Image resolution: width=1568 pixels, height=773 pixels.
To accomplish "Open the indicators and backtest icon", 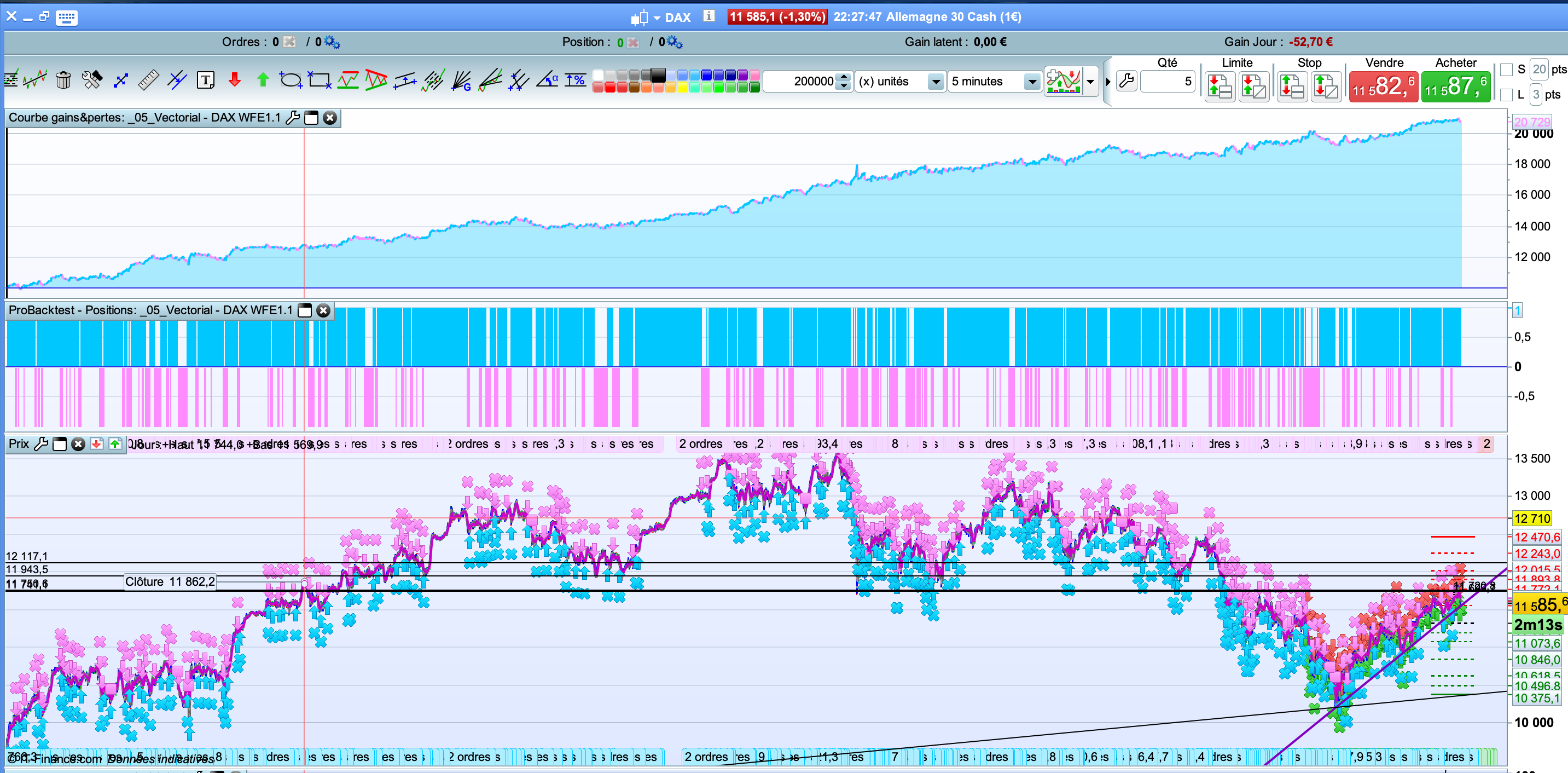I will click(x=1064, y=81).
